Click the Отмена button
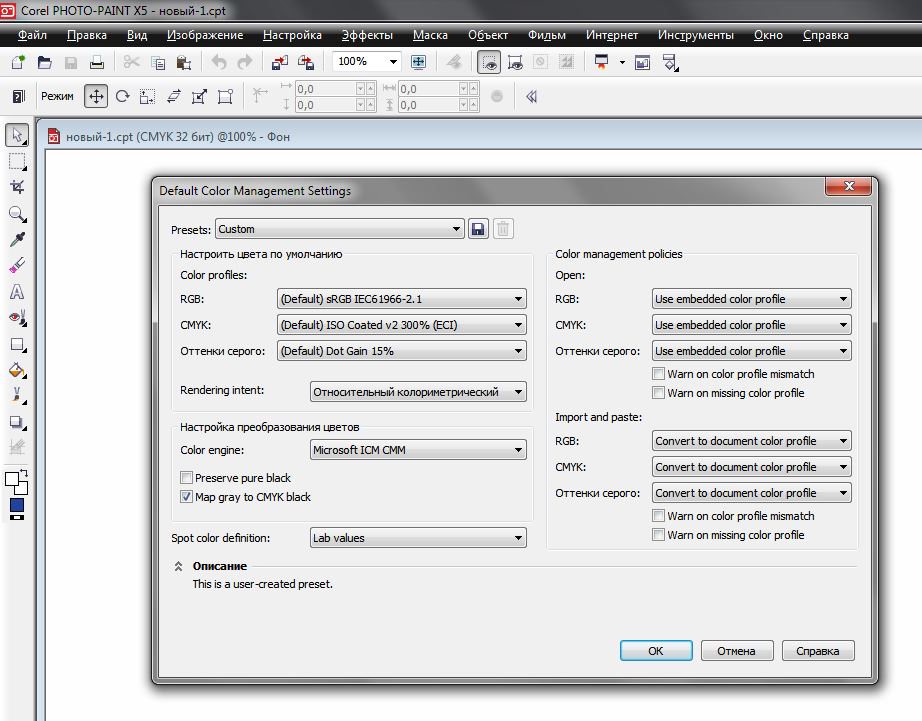This screenshot has height=721, width=922. click(737, 651)
